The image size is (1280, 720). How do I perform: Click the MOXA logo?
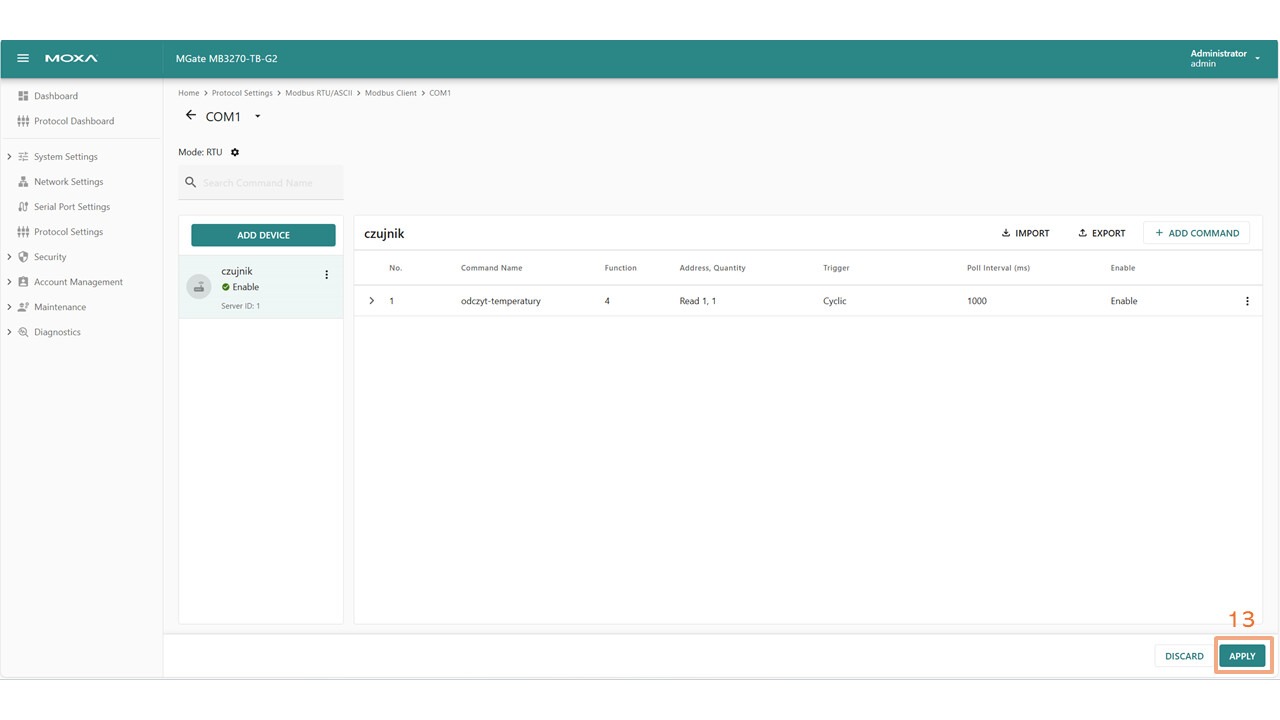coord(71,59)
